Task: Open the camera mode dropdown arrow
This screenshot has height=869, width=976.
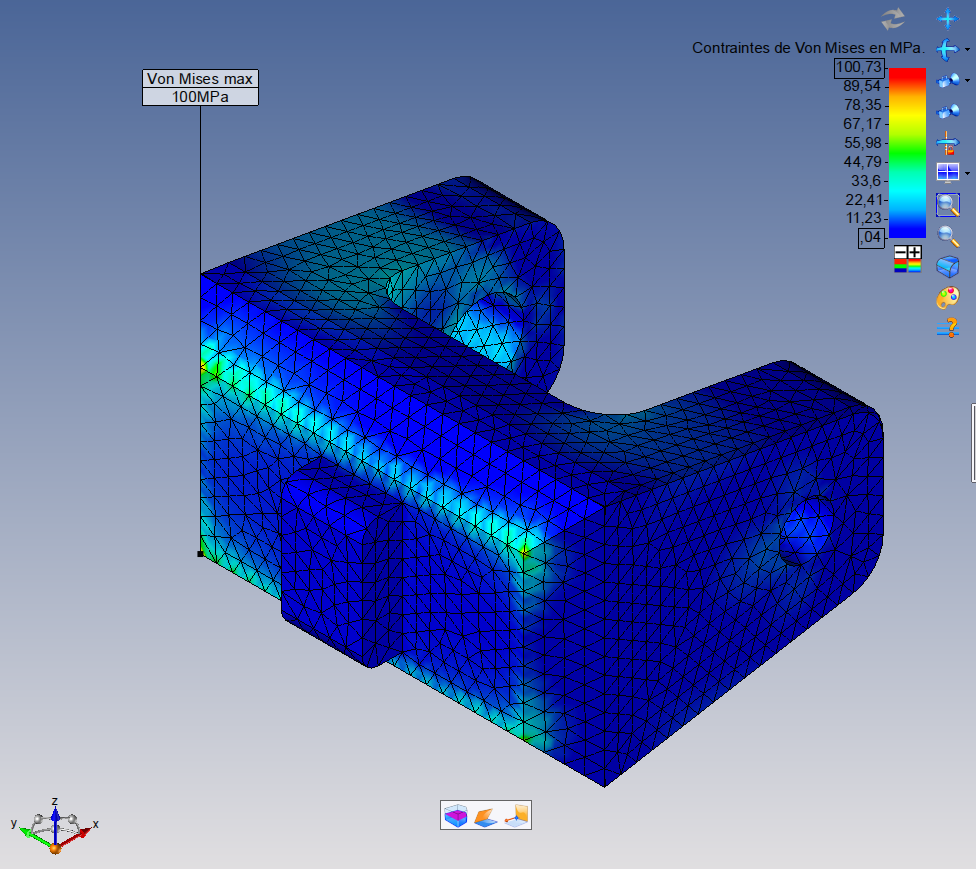Action: 966,82
